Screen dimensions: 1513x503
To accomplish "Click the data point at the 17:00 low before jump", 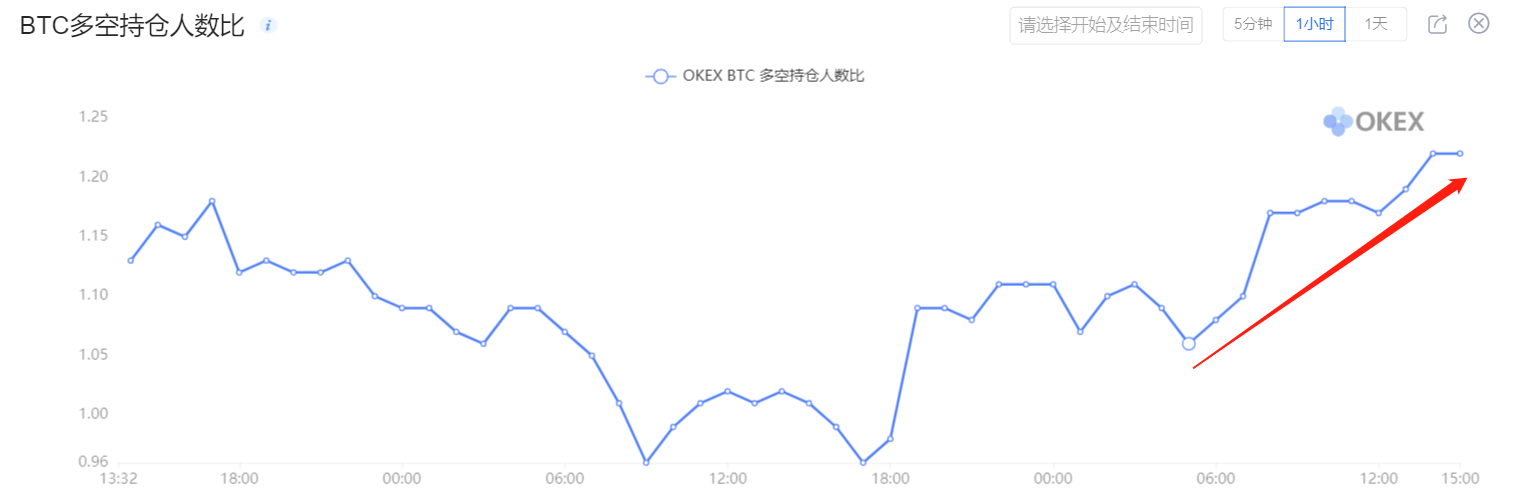I will point(863,462).
